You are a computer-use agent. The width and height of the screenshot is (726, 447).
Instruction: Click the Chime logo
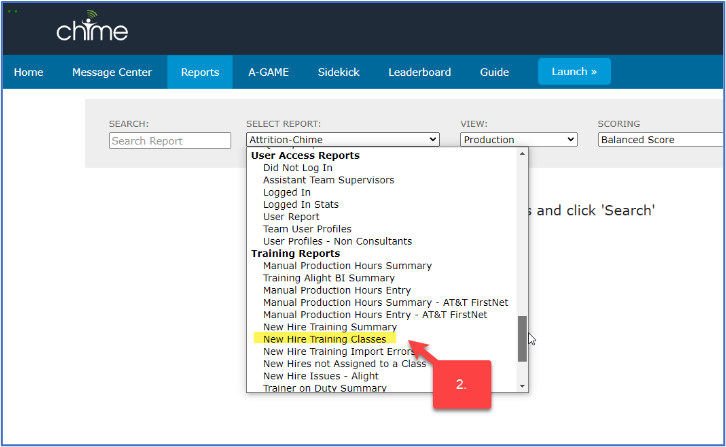(x=91, y=29)
